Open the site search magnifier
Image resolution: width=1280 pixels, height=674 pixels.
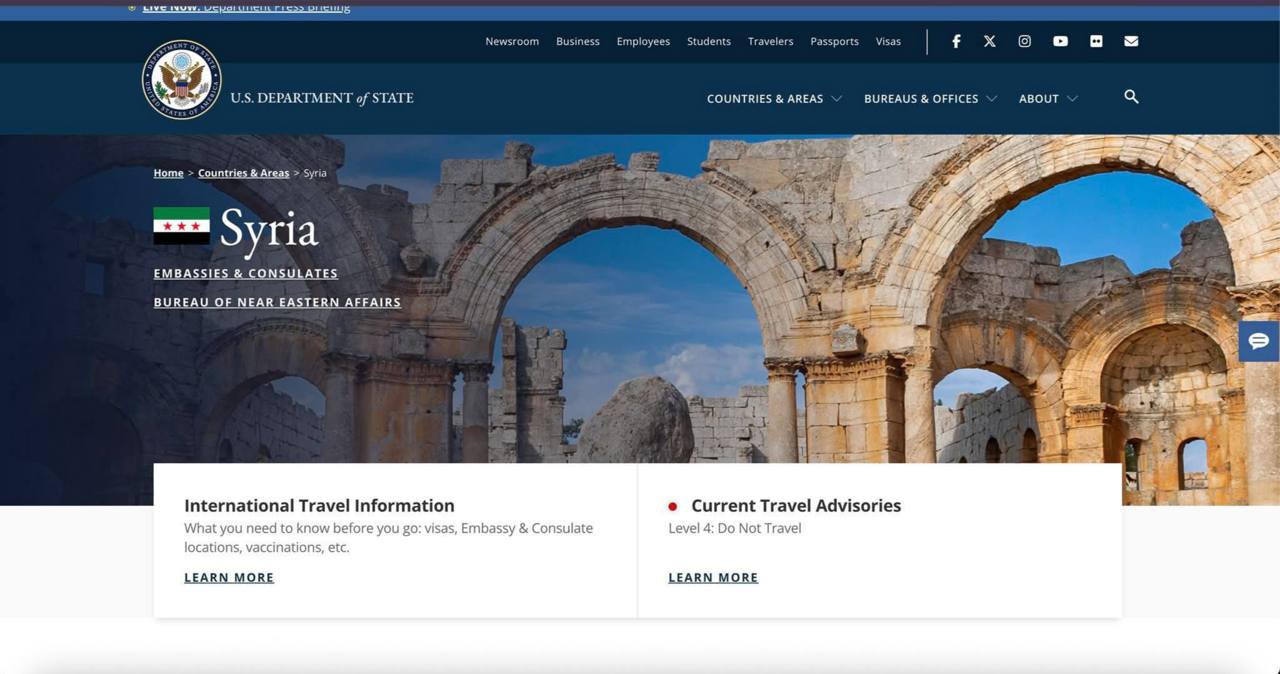click(x=1131, y=97)
